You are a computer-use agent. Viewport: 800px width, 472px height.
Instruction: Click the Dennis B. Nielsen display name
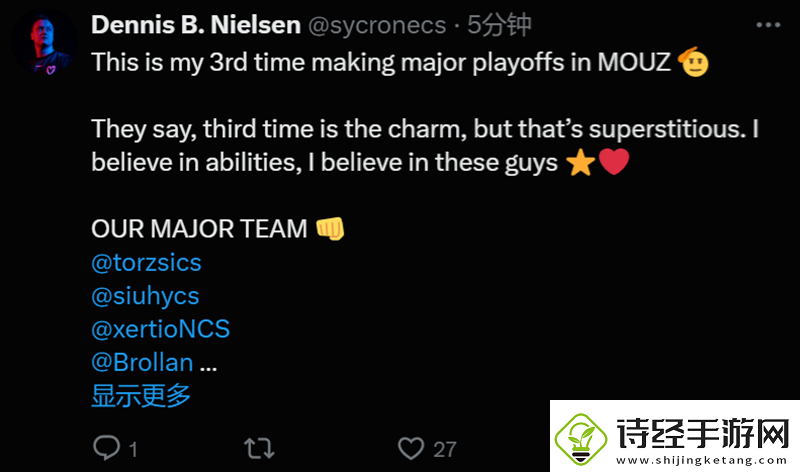[196, 24]
